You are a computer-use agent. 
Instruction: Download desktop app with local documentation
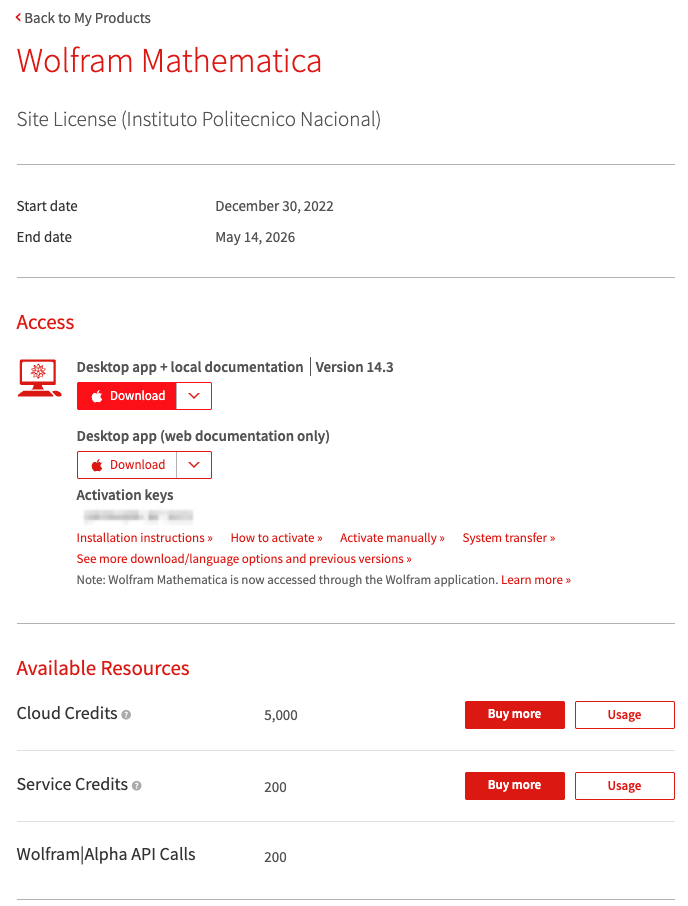pos(127,396)
